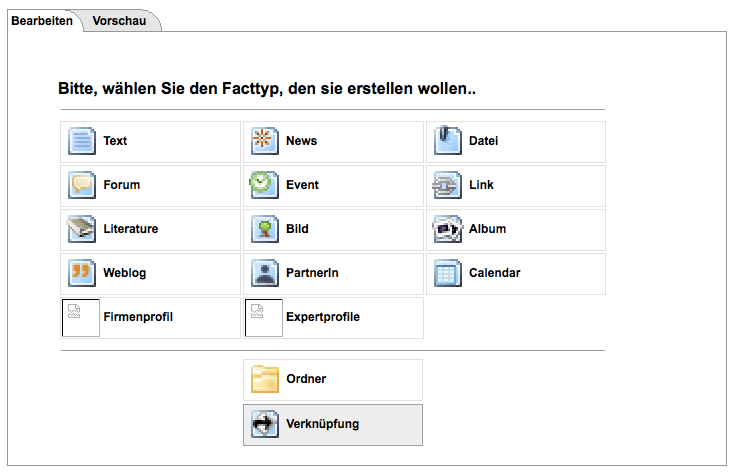Image resolution: width=734 pixels, height=474 pixels.
Task: Click the Album photos icon
Action: click(x=447, y=230)
